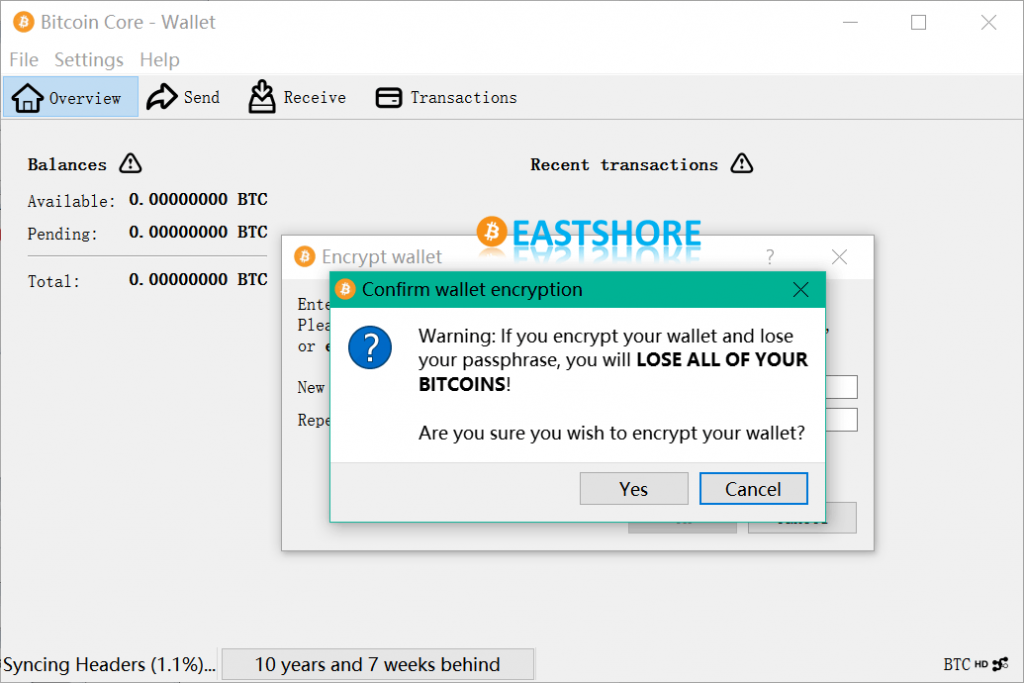The height and width of the screenshot is (683, 1024).
Task: Click the blue question mark icon in dialog
Action: pyautogui.click(x=370, y=348)
